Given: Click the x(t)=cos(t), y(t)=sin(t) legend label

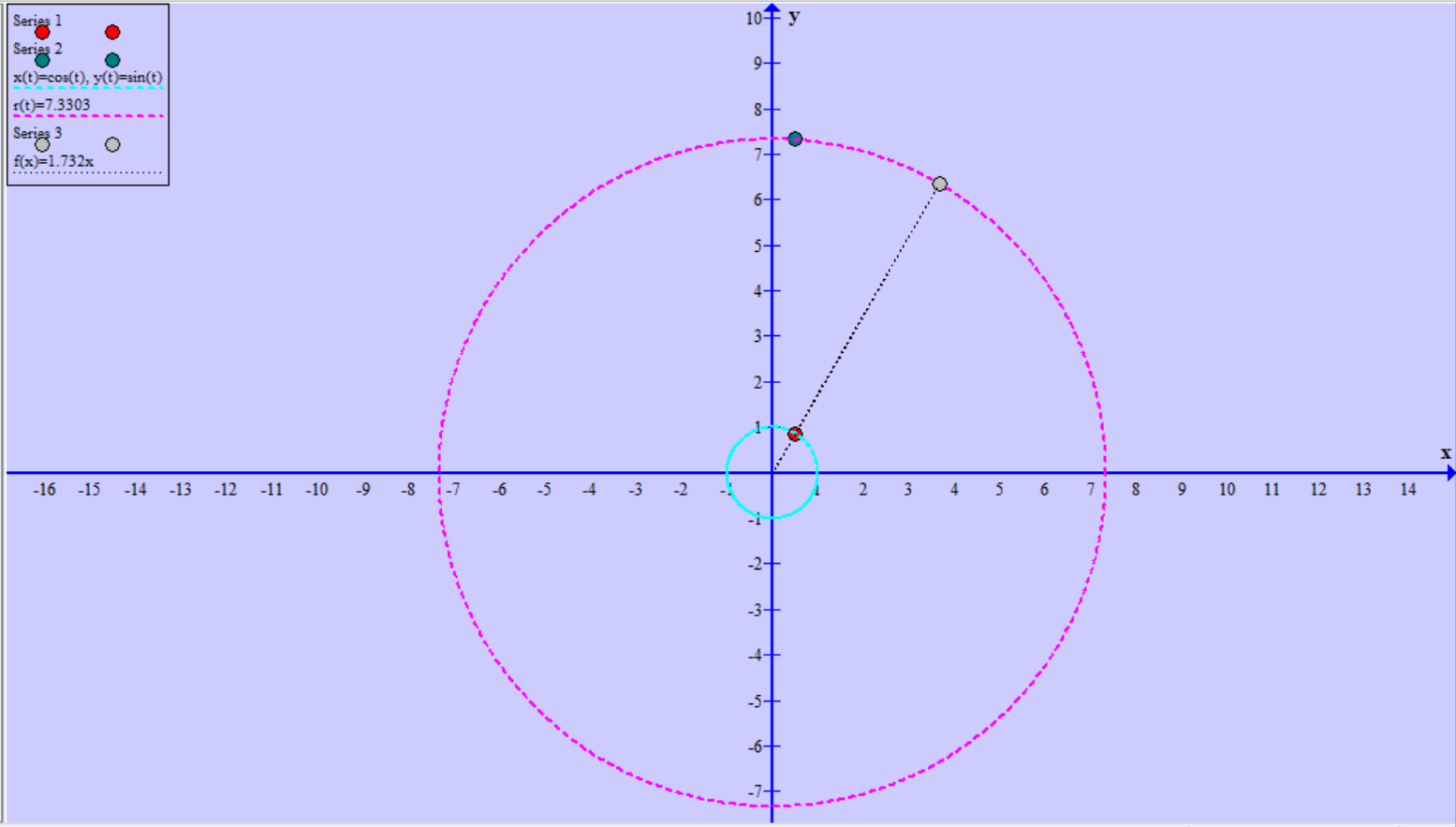Looking at the screenshot, I should (x=88, y=77).
